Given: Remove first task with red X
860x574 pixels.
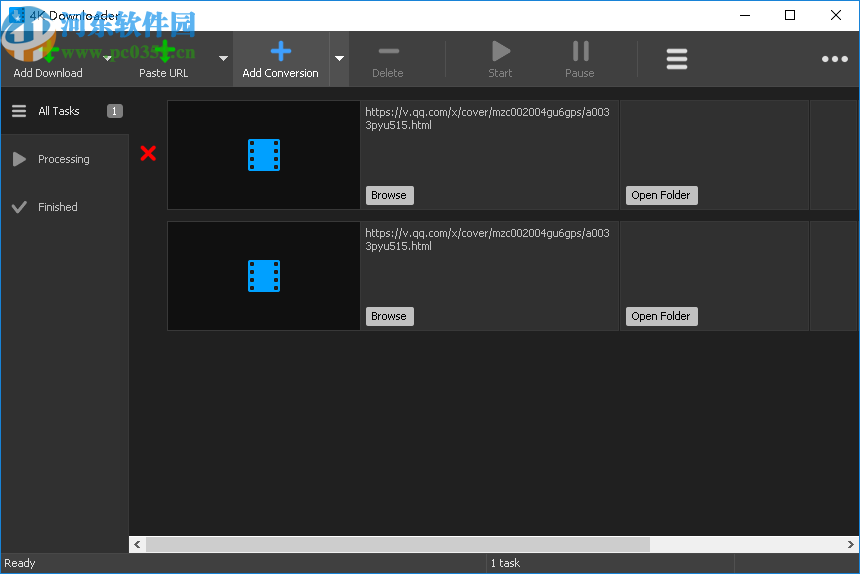Looking at the screenshot, I should point(148,153).
